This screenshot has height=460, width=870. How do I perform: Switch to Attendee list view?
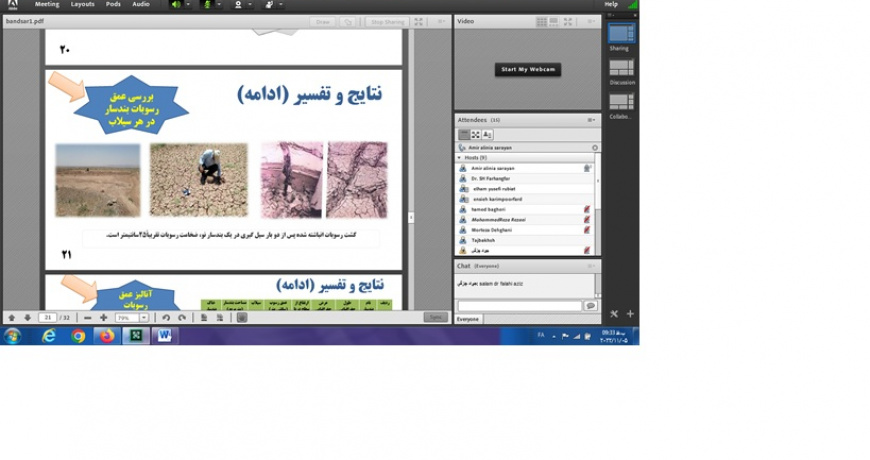click(464, 134)
